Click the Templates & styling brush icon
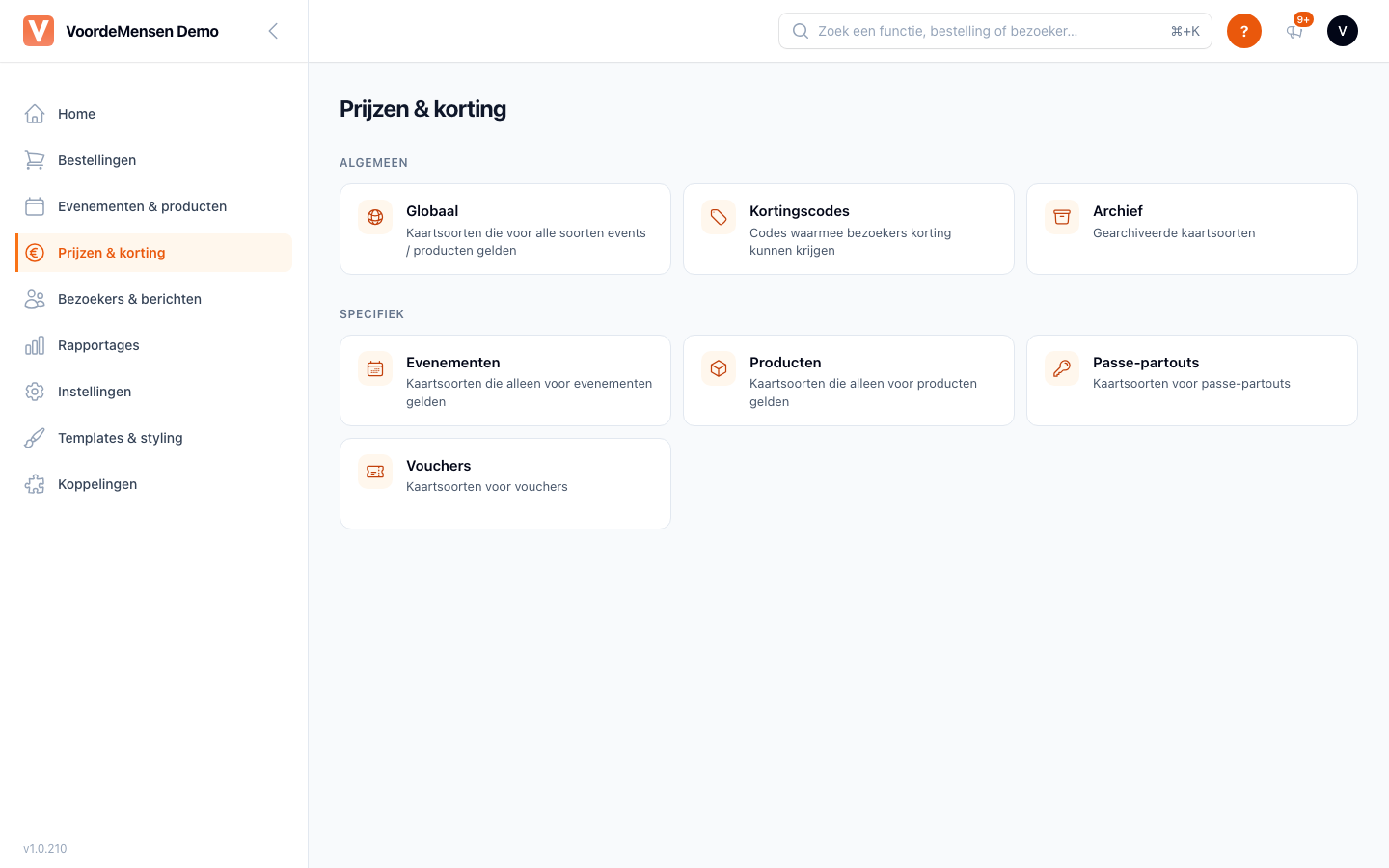The image size is (1389, 868). click(x=35, y=438)
